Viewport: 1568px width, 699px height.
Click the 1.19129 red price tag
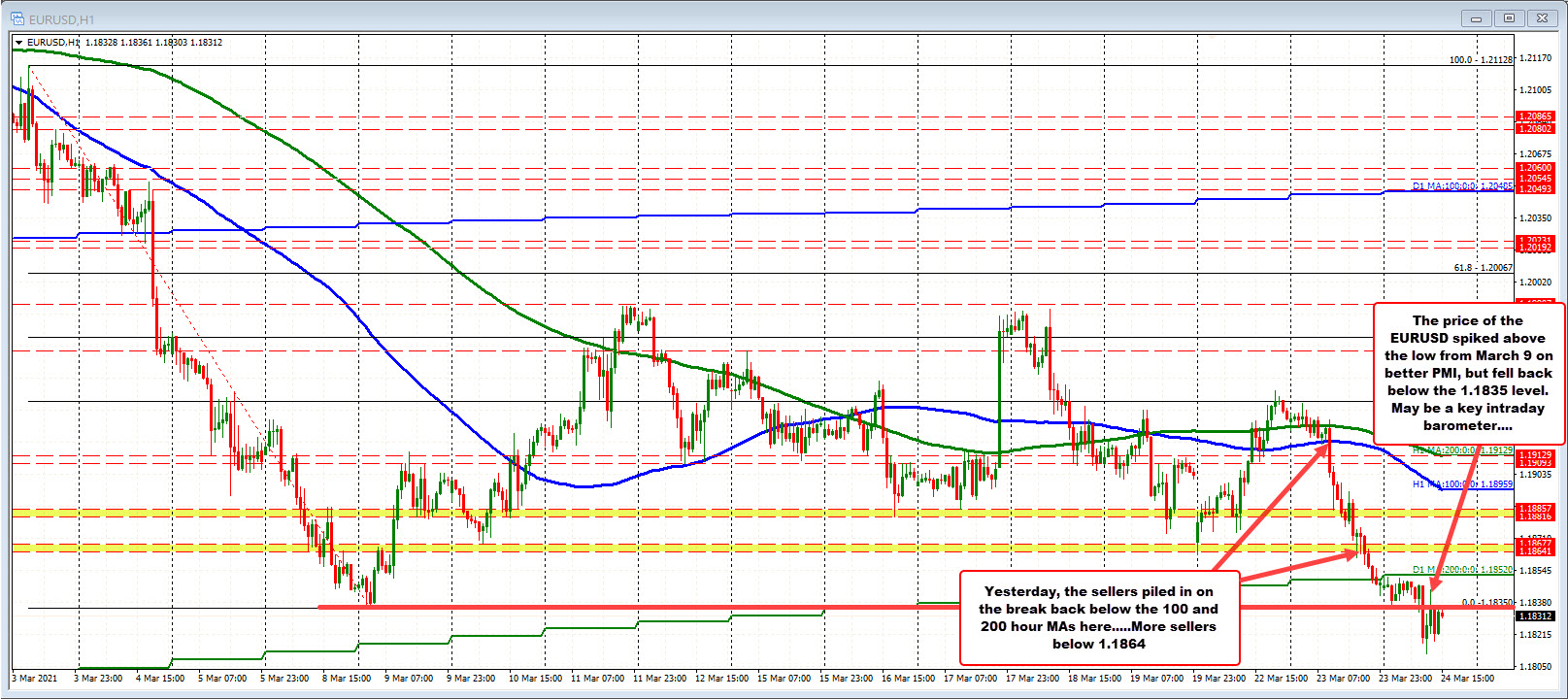pyautogui.click(x=1535, y=454)
